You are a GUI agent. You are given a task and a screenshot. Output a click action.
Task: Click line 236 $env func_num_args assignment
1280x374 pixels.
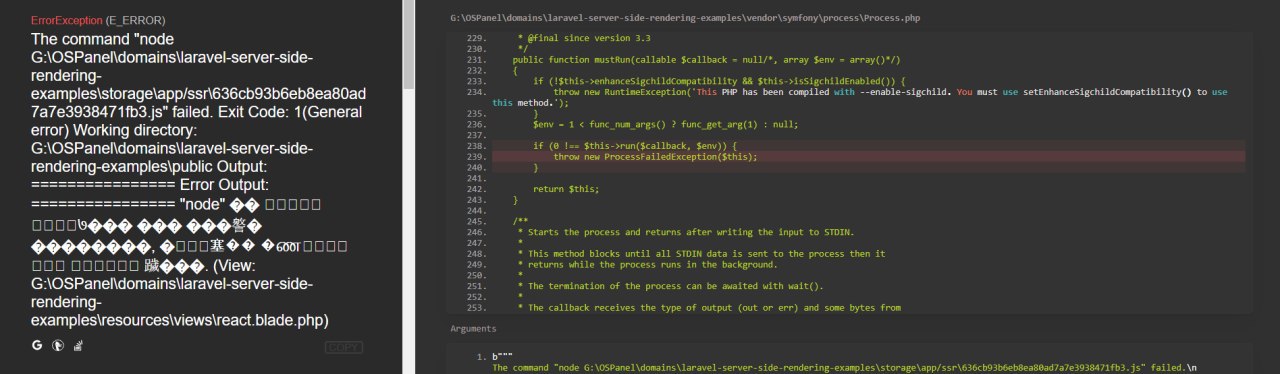pos(665,125)
